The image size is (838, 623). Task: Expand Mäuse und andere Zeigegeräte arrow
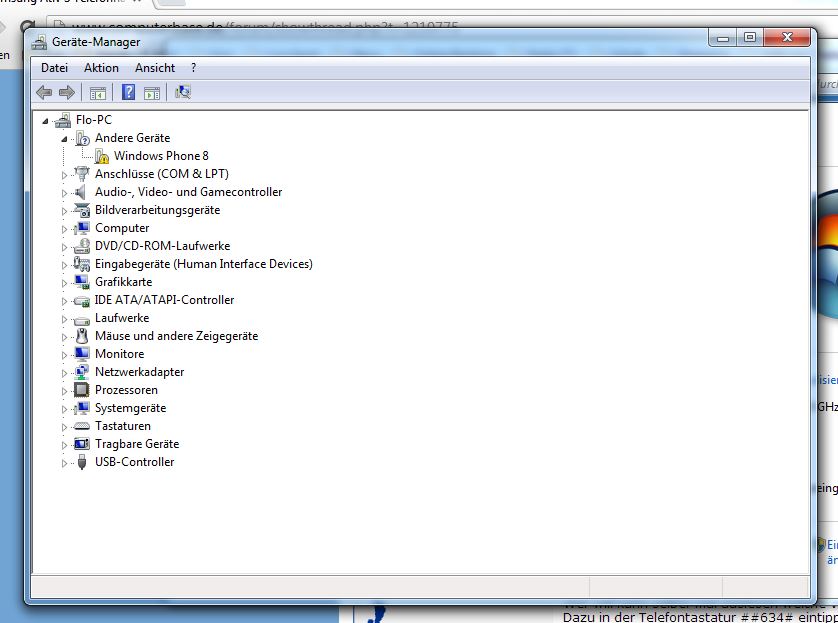tap(64, 337)
